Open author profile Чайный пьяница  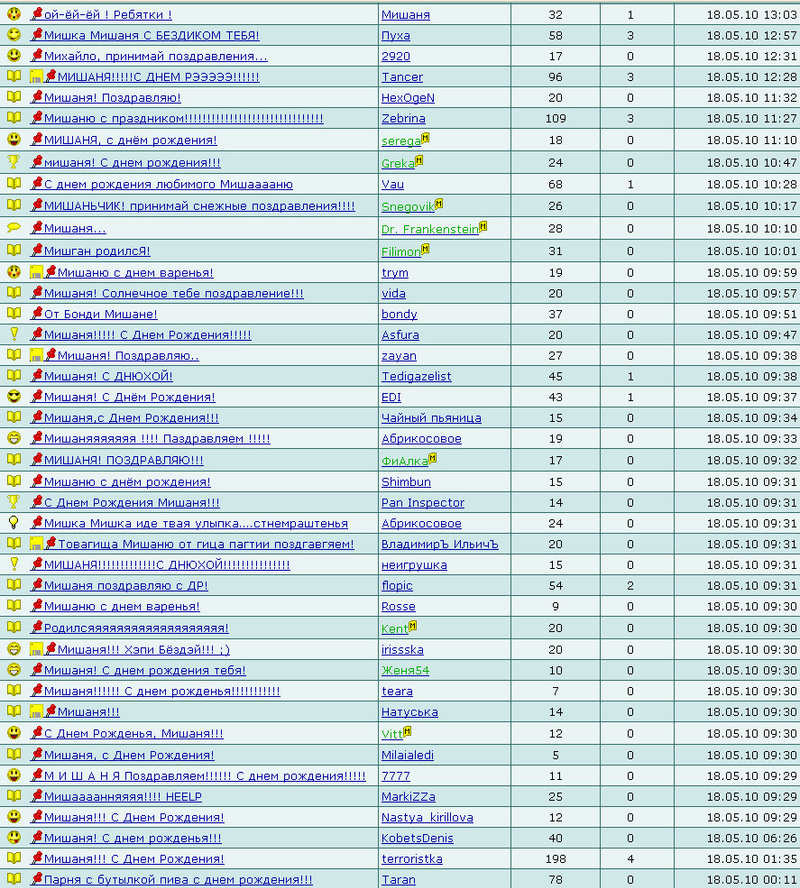[x=431, y=418]
